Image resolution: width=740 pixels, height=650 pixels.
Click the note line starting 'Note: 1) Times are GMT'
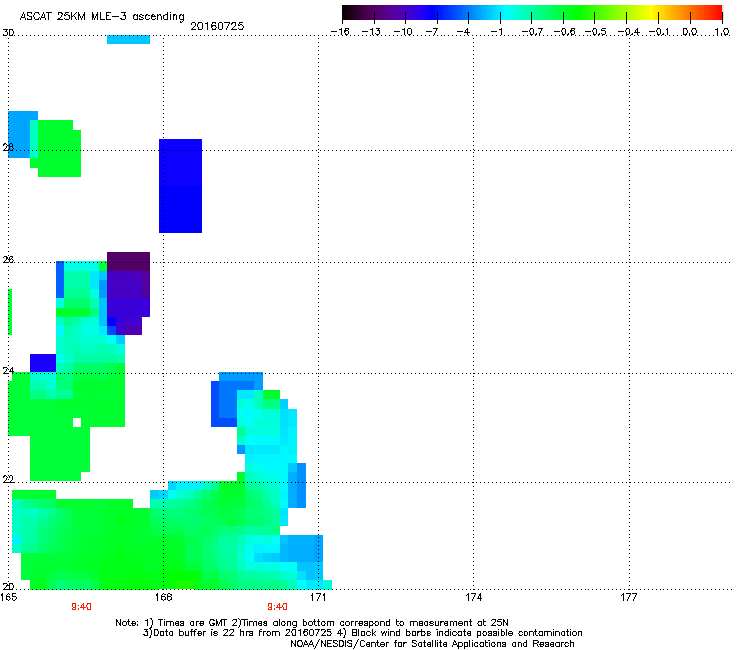pyautogui.click(x=312, y=623)
